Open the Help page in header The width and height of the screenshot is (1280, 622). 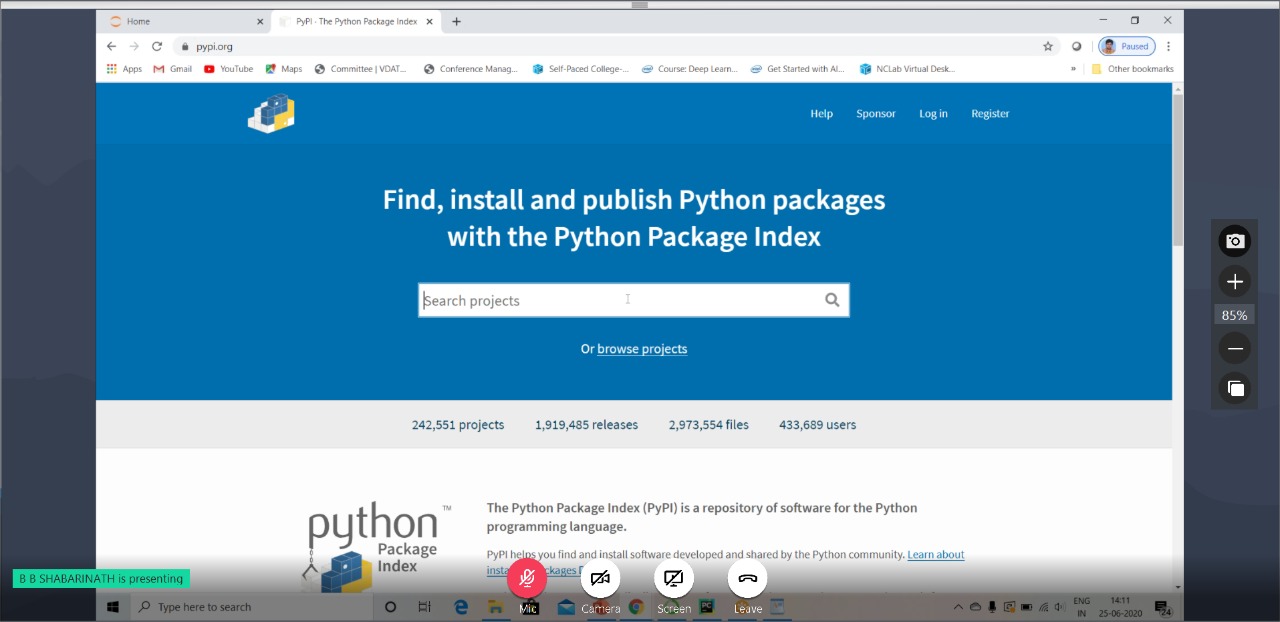tap(821, 114)
